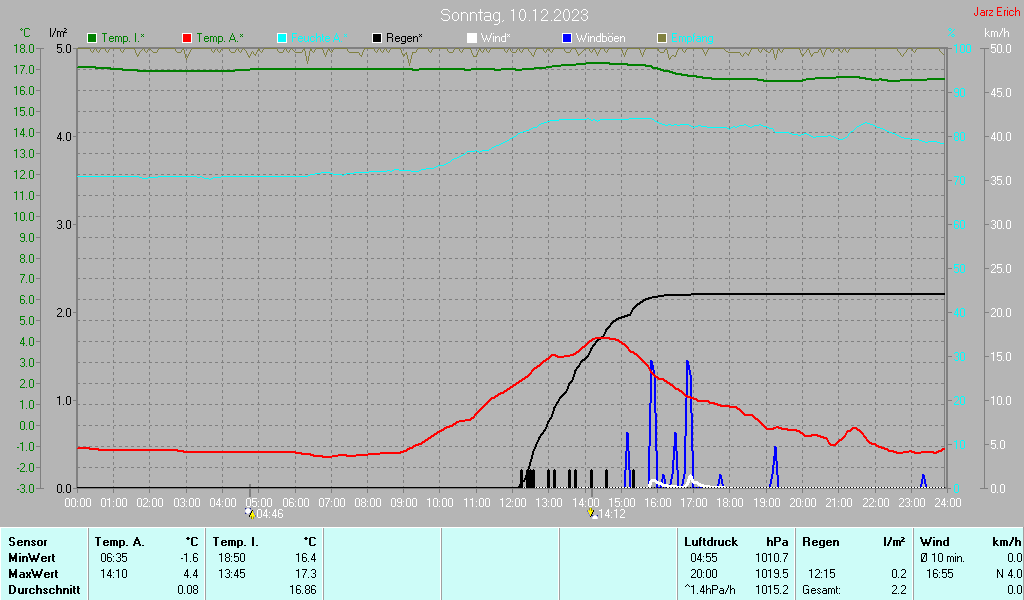The height and width of the screenshot is (600, 1024).
Task: Toggle the black Regen legend square
Action: tap(377, 38)
